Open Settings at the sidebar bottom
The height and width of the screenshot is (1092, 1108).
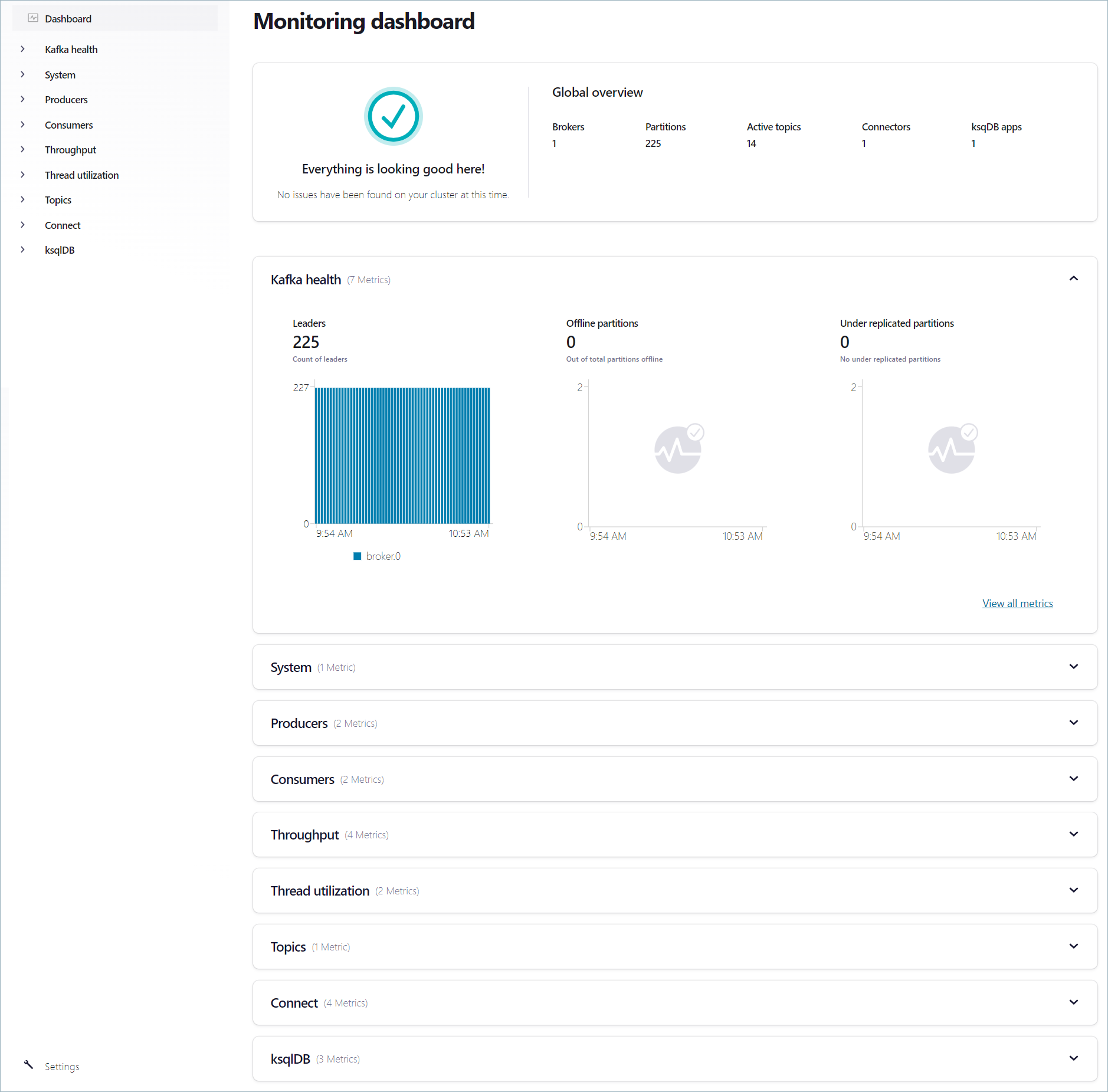tap(62, 1067)
